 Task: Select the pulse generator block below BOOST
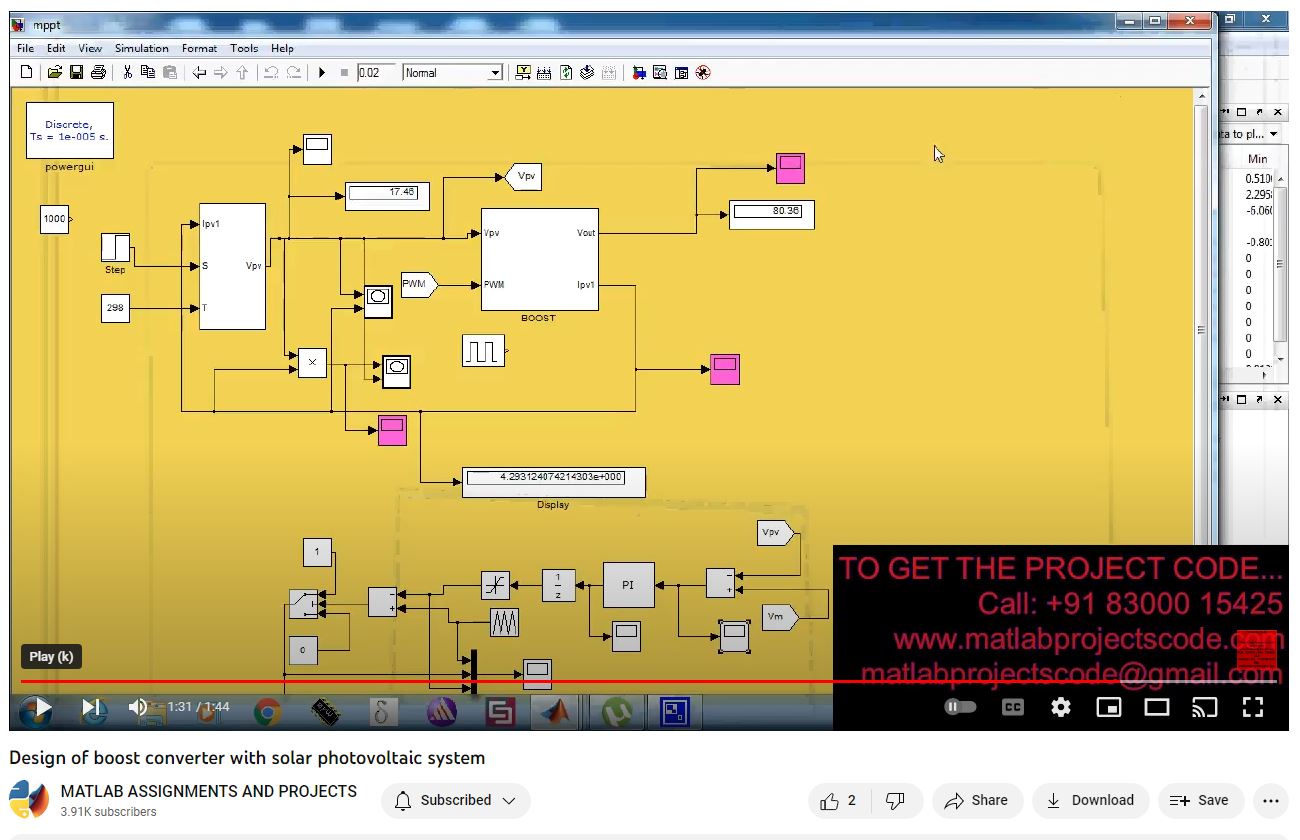[x=484, y=350]
